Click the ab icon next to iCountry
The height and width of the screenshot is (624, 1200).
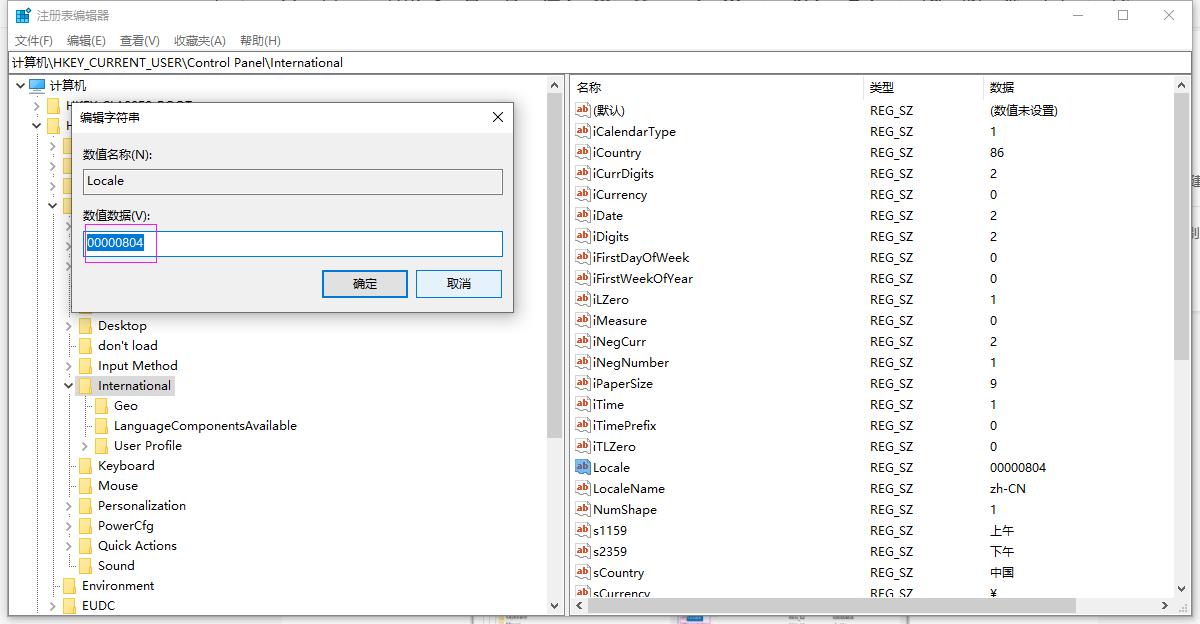coord(582,152)
